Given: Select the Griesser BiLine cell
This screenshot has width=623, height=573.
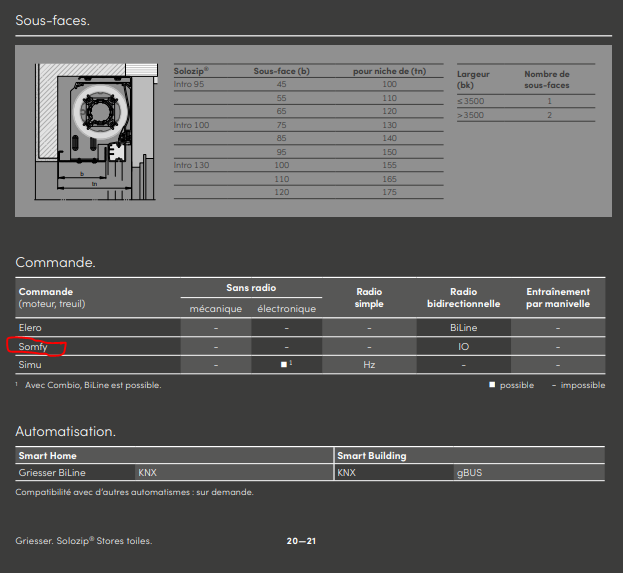Looking at the screenshot, I should click(x=51, y=472).
